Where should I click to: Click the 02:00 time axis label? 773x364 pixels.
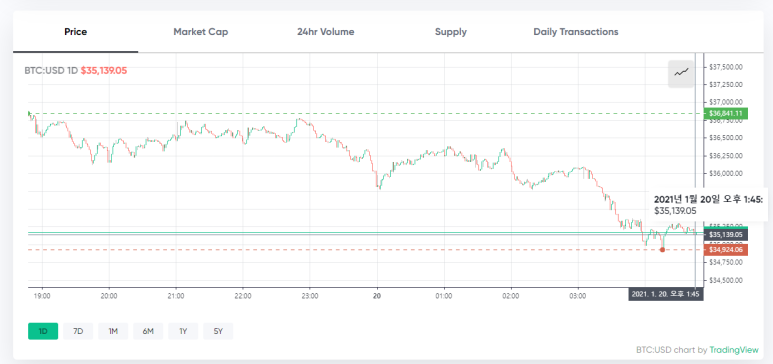(511, 296)
